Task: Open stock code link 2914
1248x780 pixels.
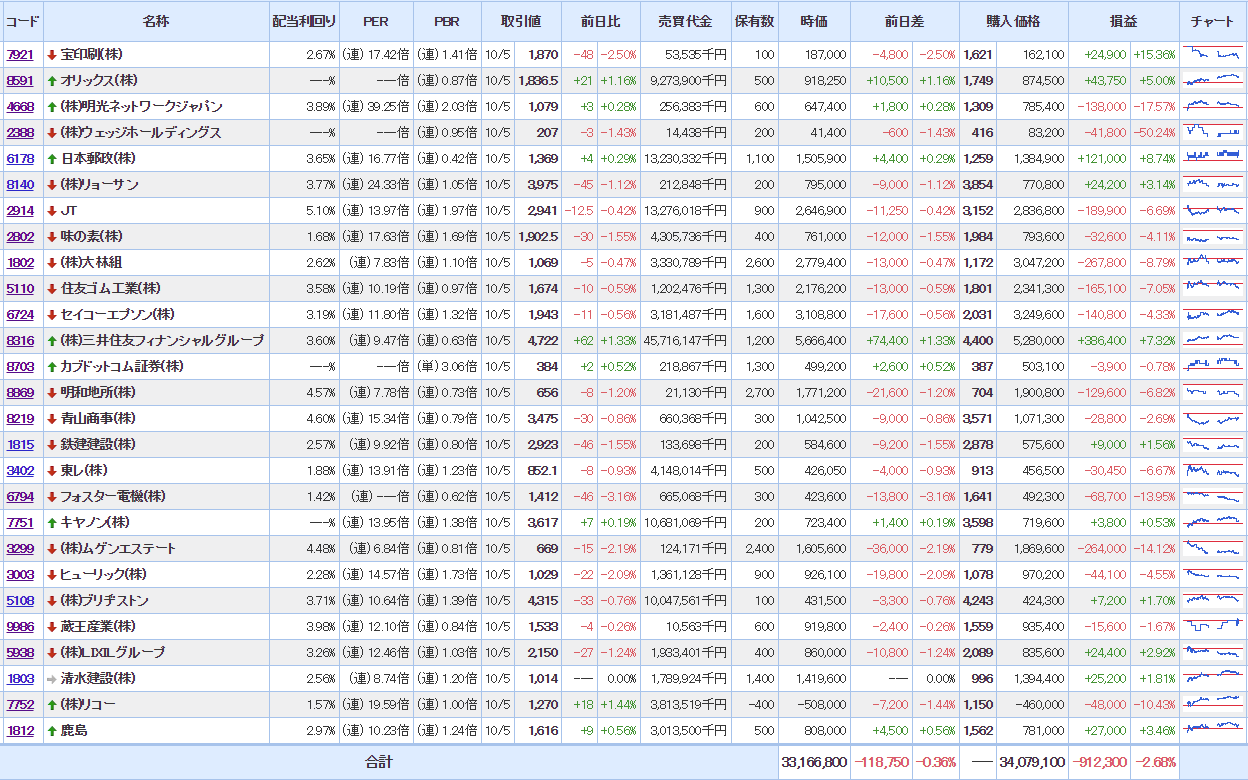Action: [x=20, y=211]
